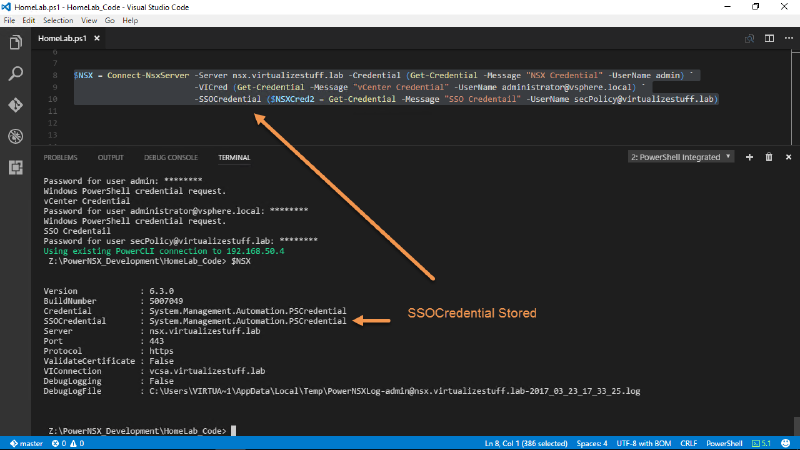This screenshot has height=450, width=800.
Task: Open the Help menu
Action: click(x=130, y=20)
